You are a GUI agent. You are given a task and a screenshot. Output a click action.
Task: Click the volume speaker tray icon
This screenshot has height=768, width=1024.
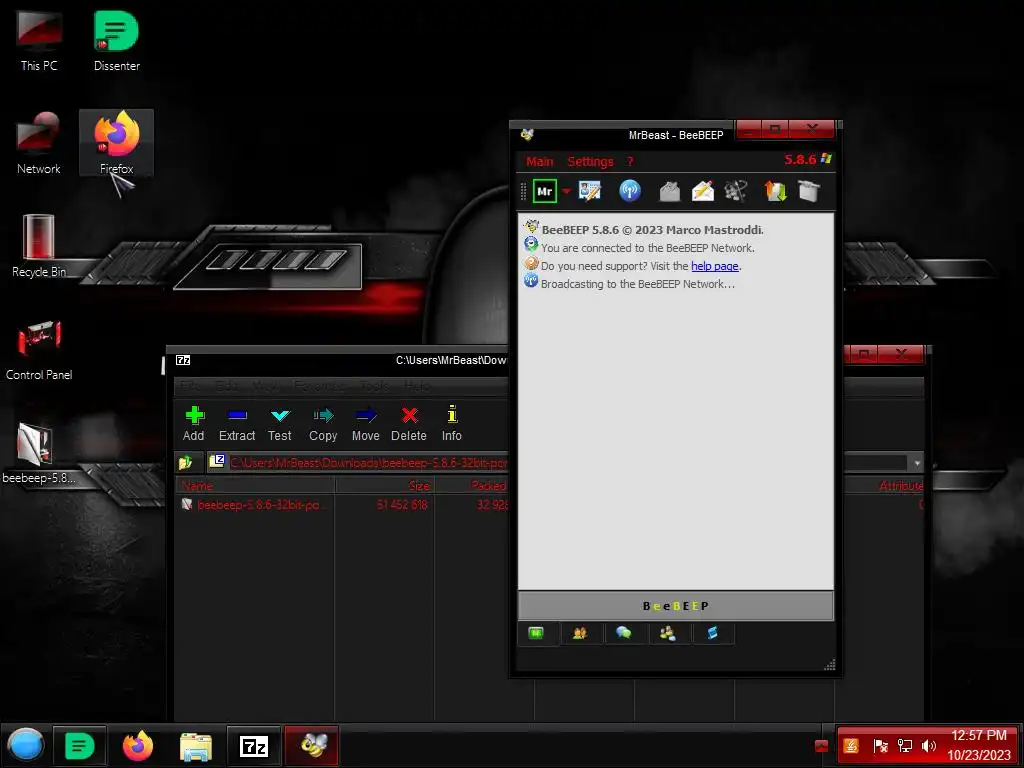[929, 746]
